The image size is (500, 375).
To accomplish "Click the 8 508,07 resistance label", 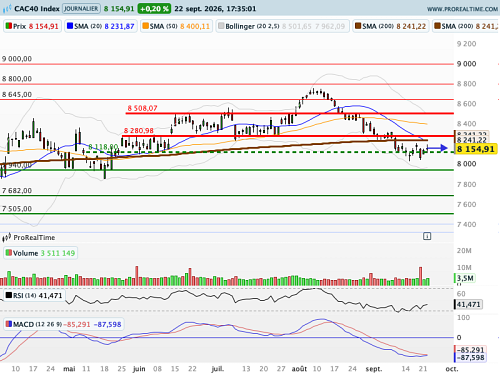I will pyautogui.click(x=142, y=108).
